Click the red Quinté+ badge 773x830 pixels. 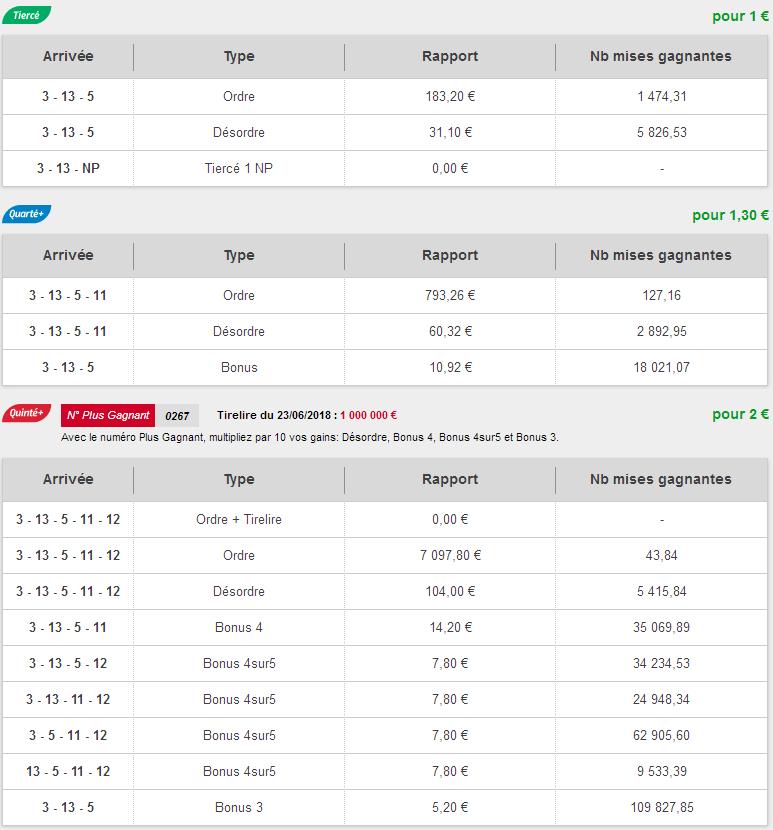27,414
